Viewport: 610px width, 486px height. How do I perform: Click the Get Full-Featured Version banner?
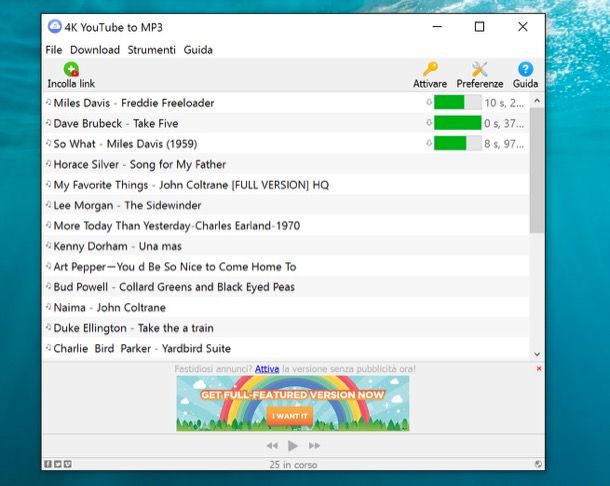coord(293,404)
